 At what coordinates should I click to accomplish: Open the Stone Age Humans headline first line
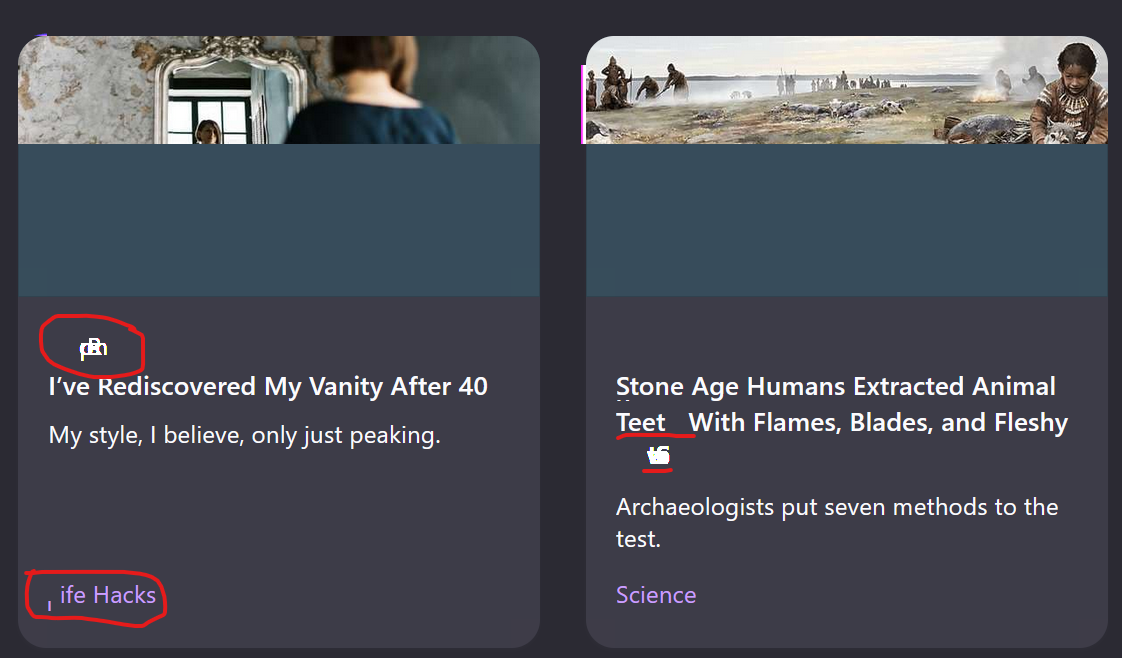[x=836, y=387]
